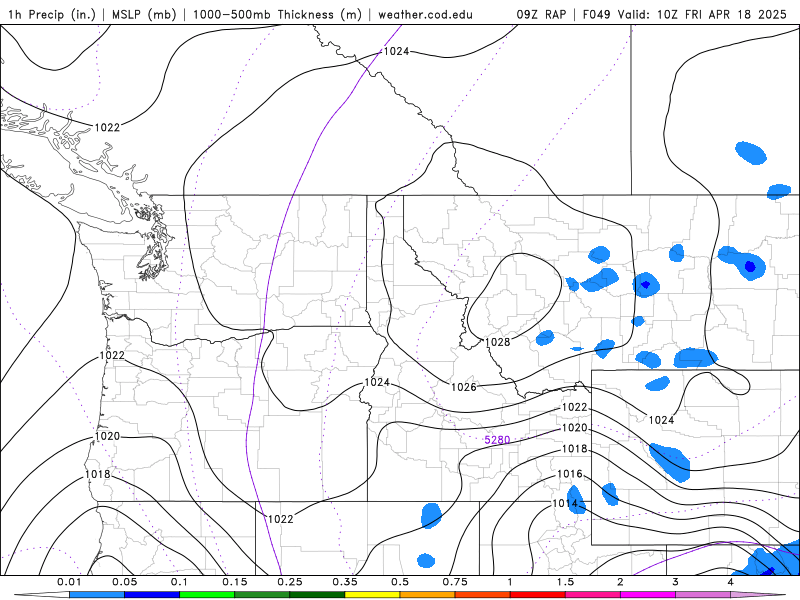
Task: Click the legend value 0.15
Action: pos(235,582)
